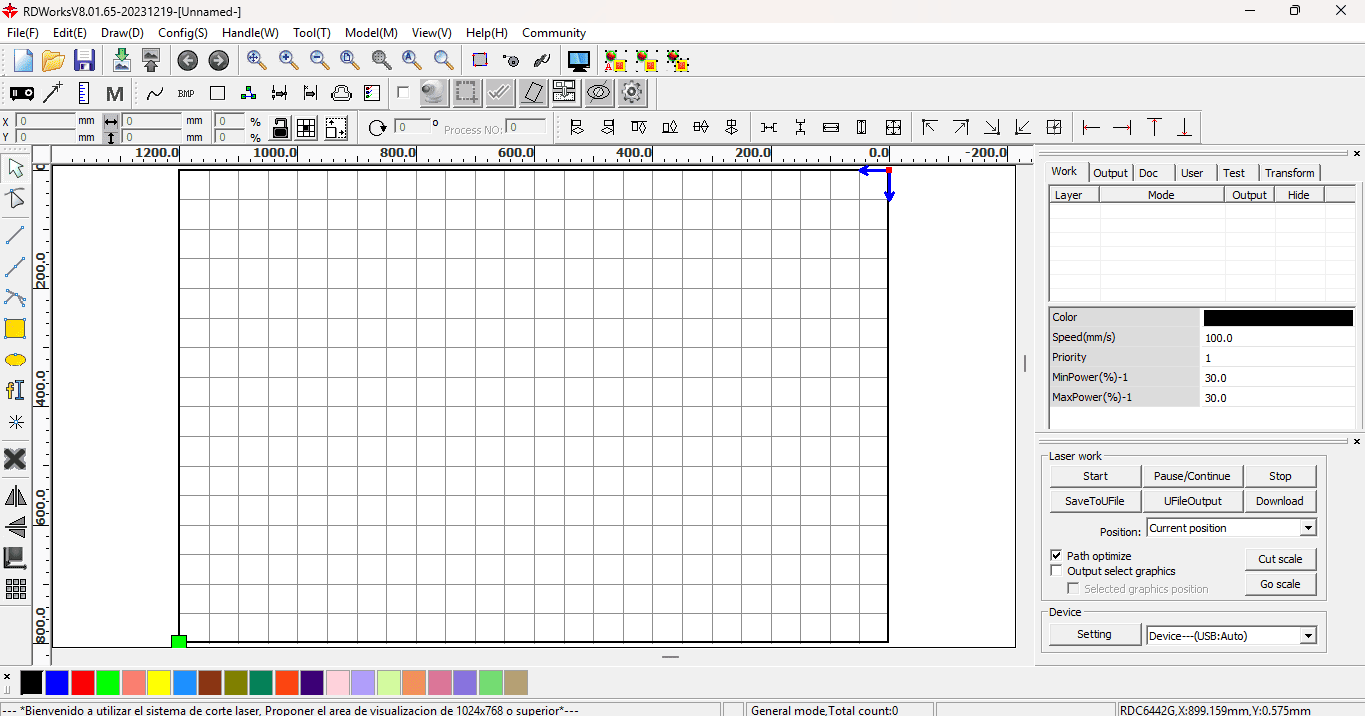
Task: Open the Draw menu
Action: coord(122,33)
